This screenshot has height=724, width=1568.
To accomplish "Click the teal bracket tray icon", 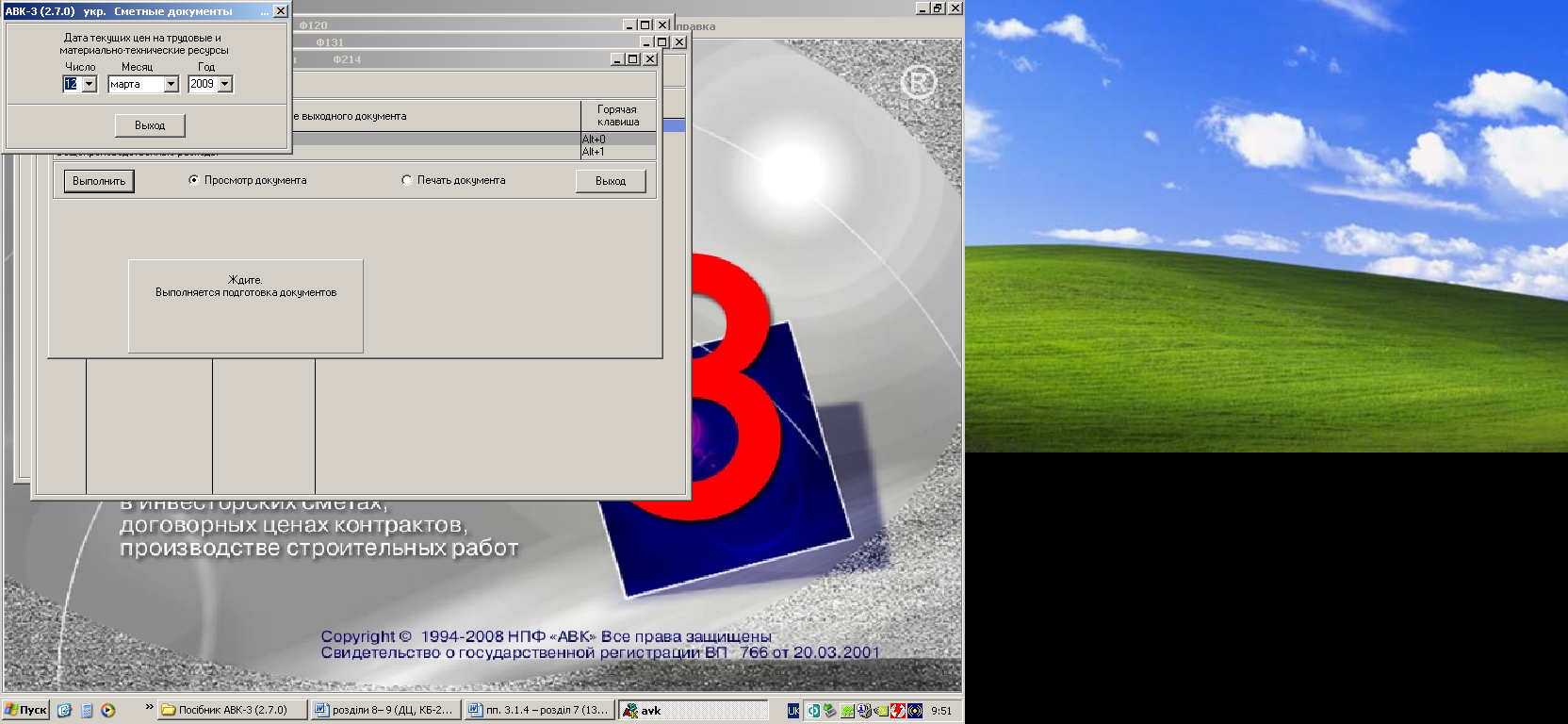I will tap(813, 711).
